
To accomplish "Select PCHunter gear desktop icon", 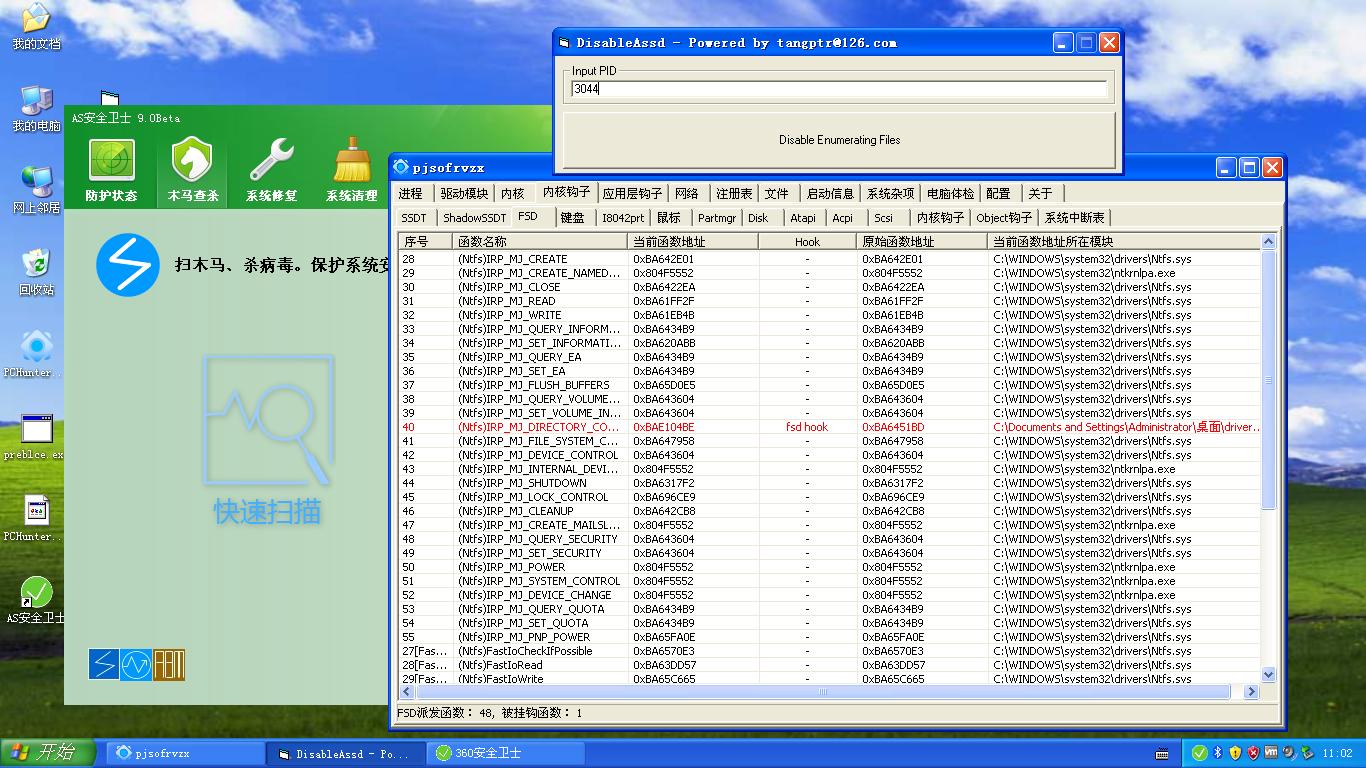I will pos(34,355).
